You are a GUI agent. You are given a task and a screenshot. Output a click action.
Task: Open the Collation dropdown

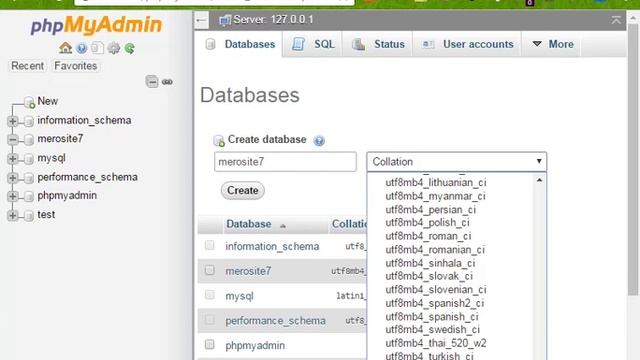pyautogui.click(x=456, y=162)
